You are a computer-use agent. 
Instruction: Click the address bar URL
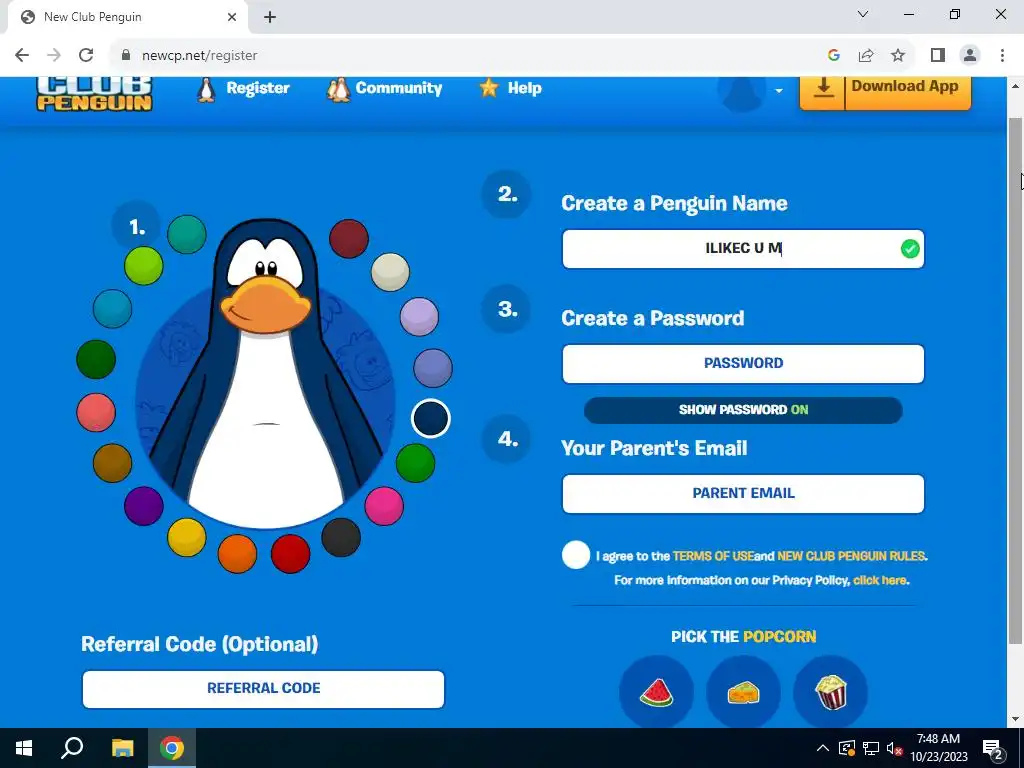tap(200, 56)
